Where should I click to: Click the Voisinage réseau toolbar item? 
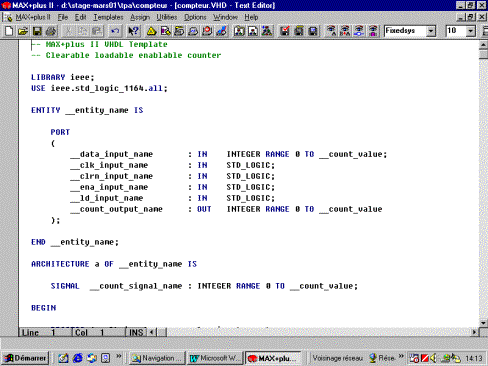coord(338,358)
